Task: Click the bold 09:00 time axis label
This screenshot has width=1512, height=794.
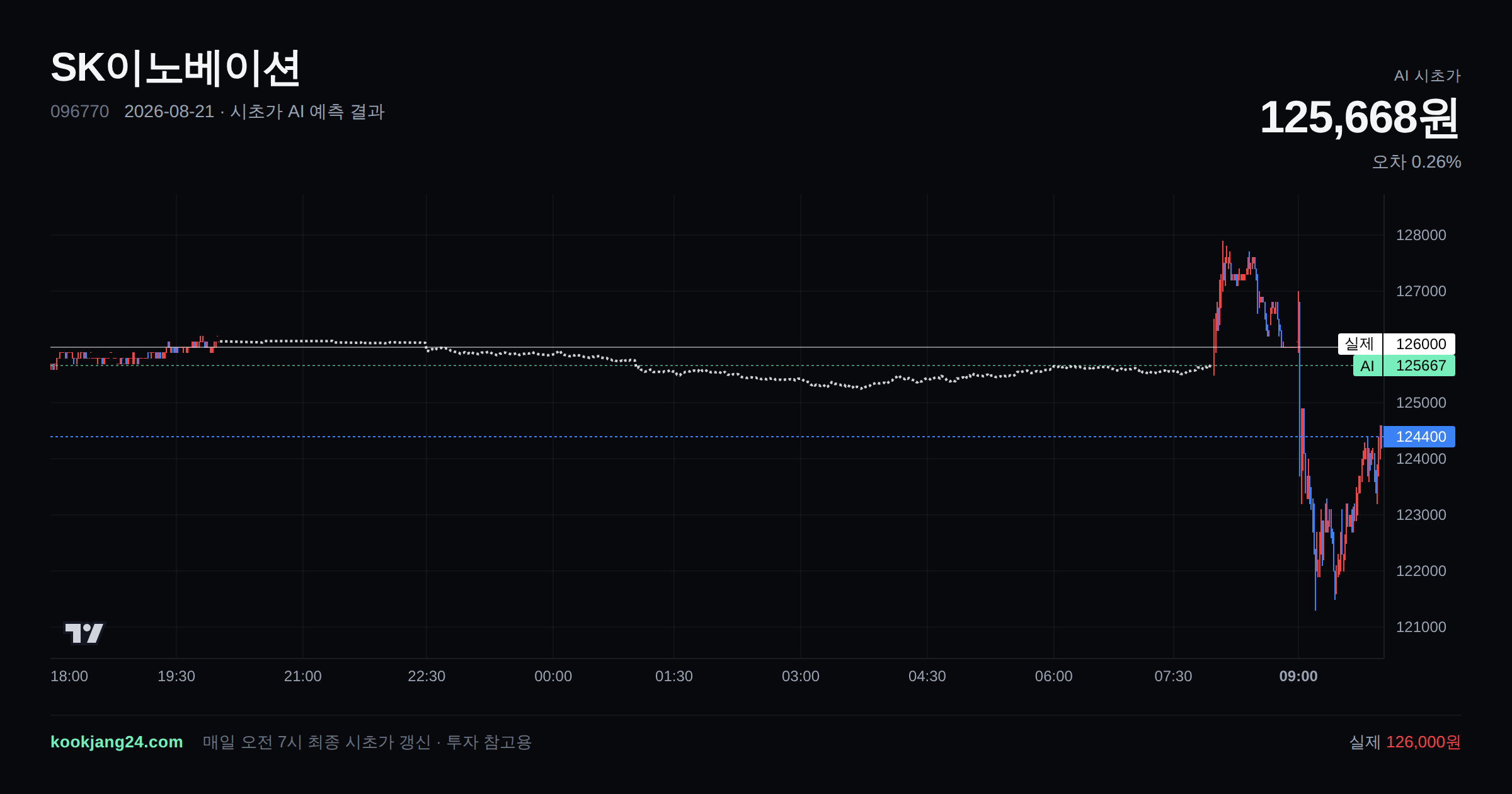Action: [x=1298, y=676]
